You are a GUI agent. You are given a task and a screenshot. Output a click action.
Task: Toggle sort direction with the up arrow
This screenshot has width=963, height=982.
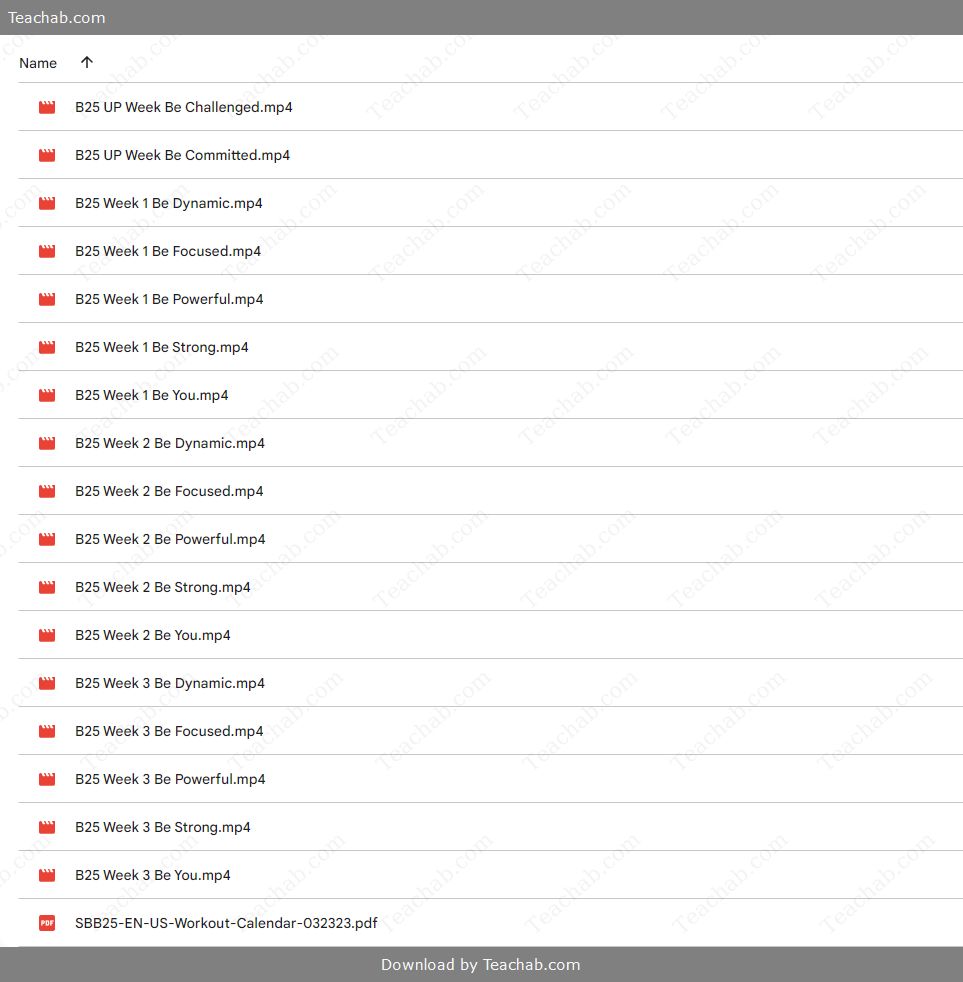point(87,62)
